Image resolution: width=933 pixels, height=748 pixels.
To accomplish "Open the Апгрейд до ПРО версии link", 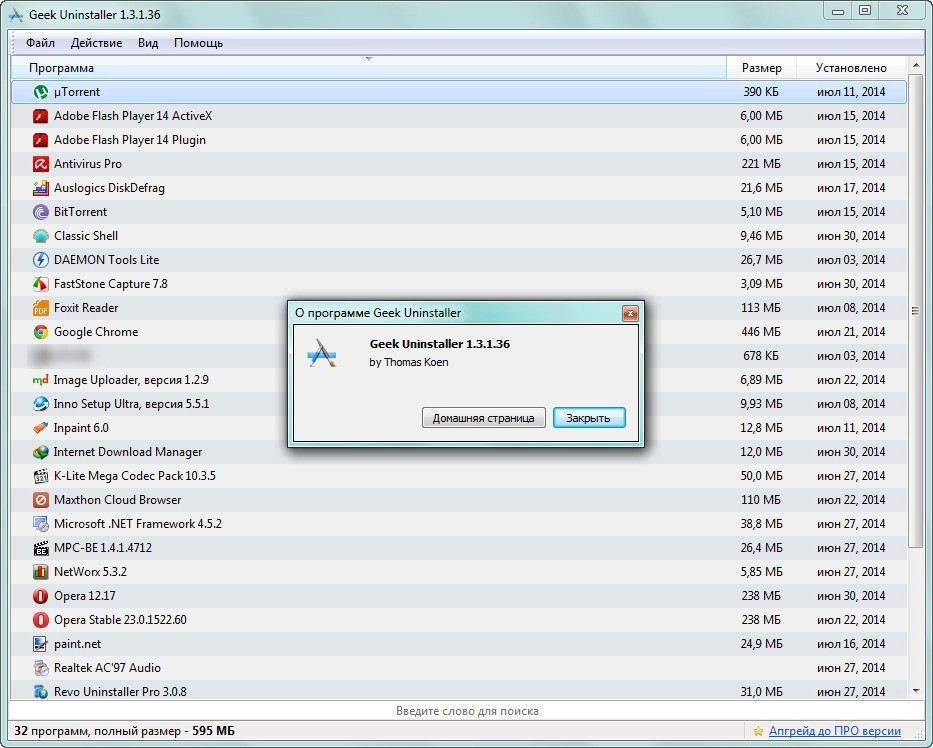I will (x=834, y=731).
